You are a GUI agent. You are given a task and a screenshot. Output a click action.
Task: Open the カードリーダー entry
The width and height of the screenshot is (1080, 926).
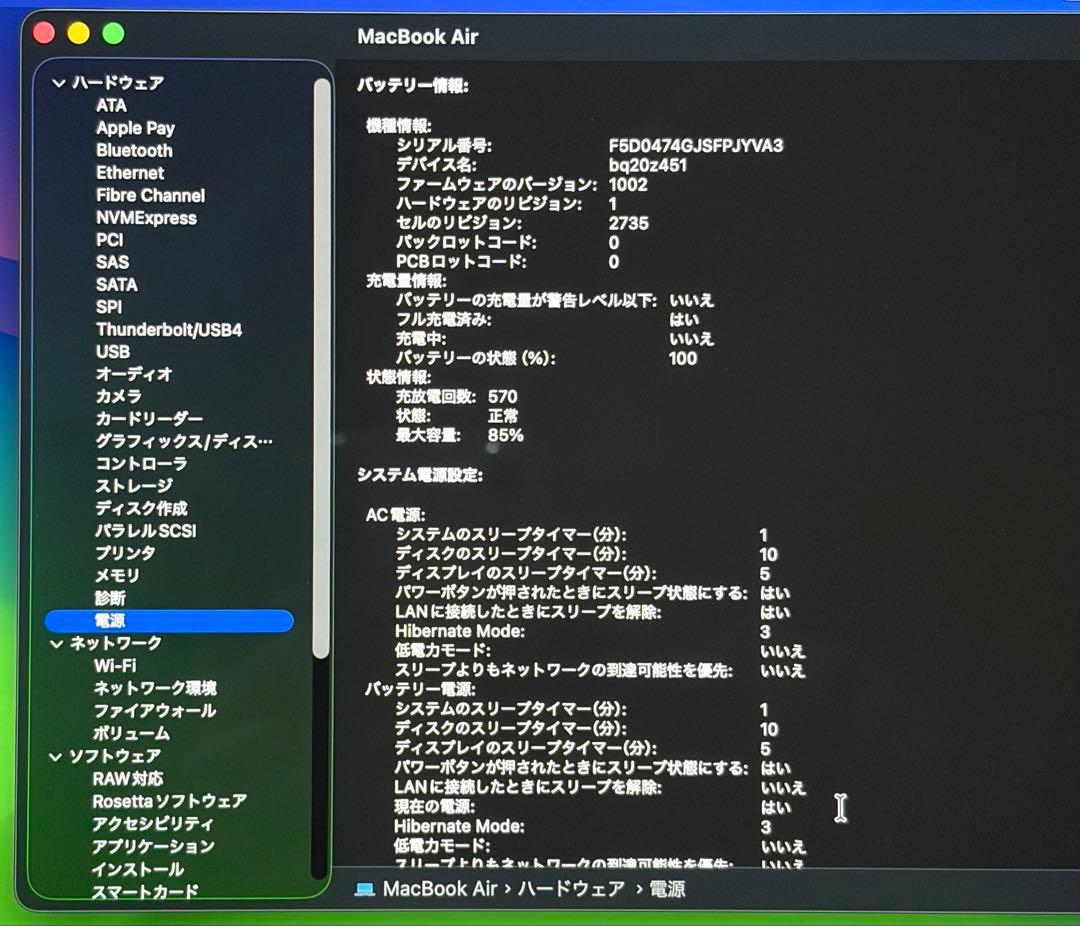149,418
